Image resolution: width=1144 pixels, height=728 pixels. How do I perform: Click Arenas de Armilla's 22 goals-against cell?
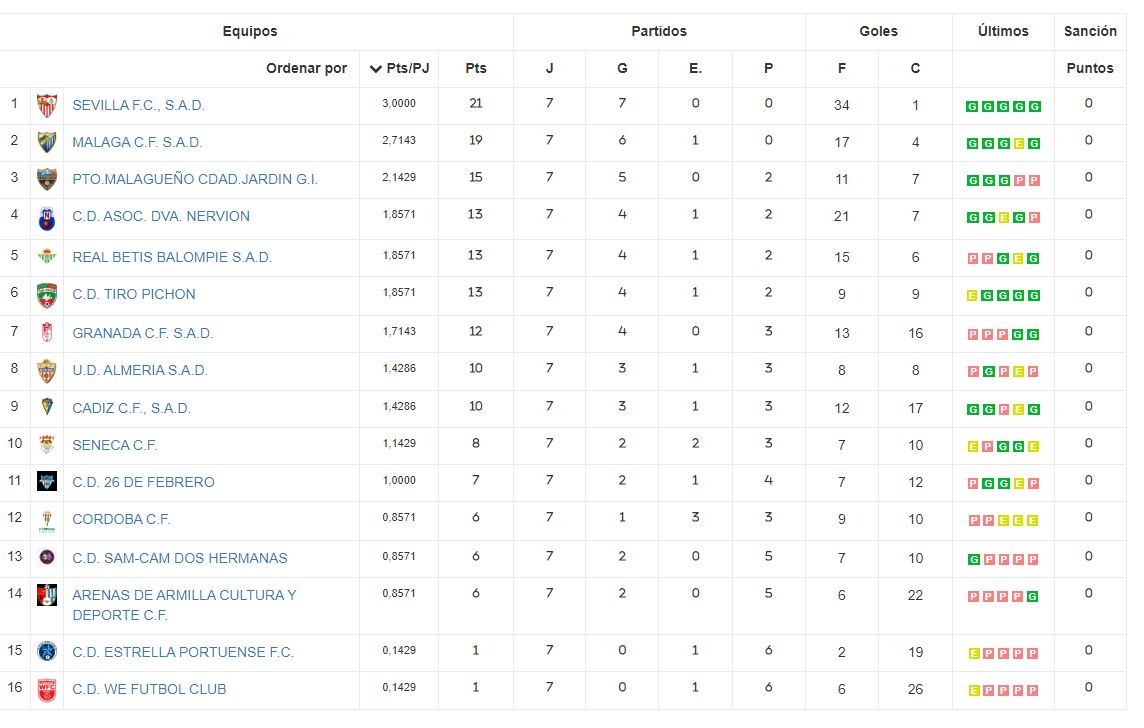pos(916,596)
